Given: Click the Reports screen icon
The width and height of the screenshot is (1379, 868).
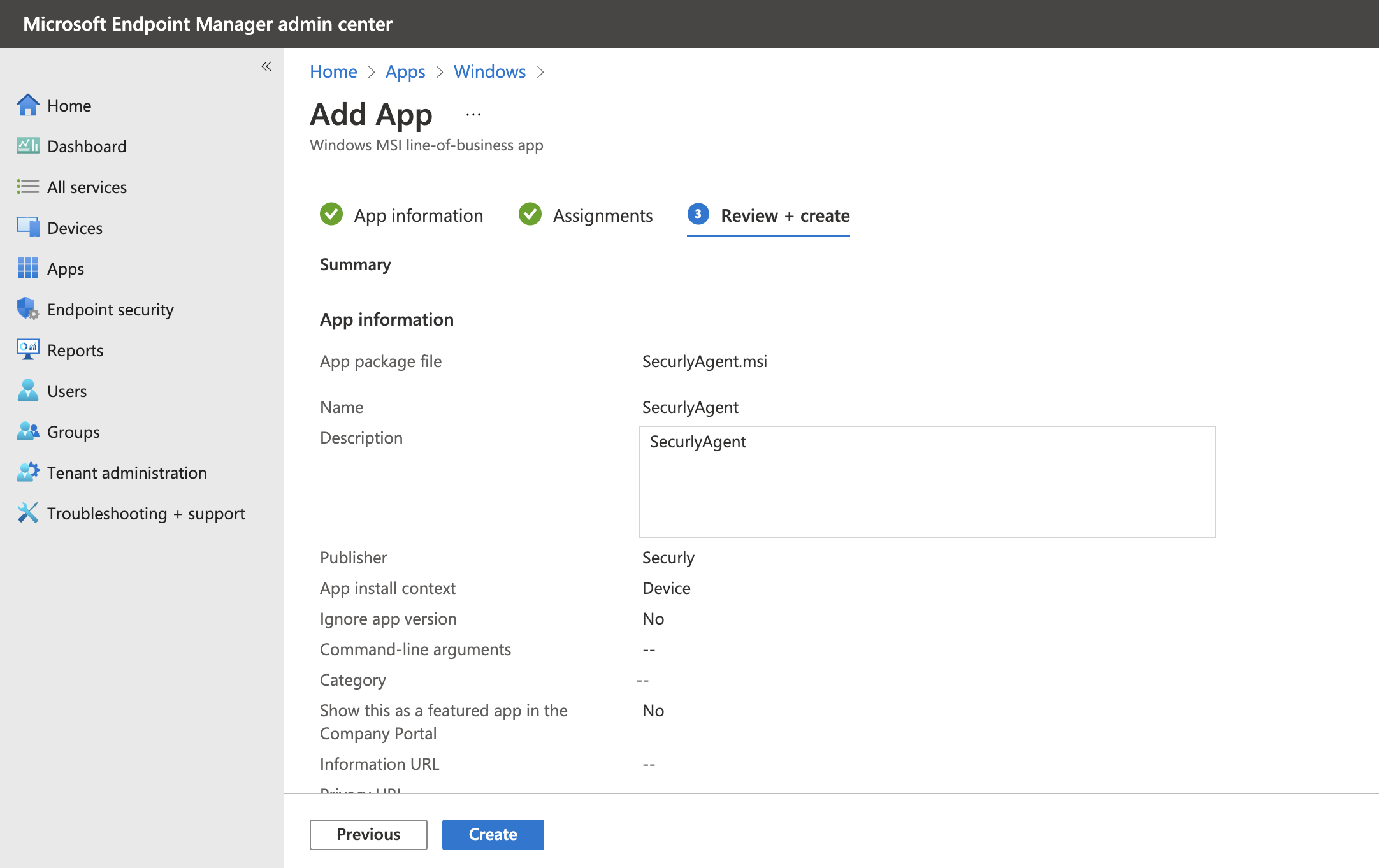Looking at the screenshot, I should click(28, 350).
